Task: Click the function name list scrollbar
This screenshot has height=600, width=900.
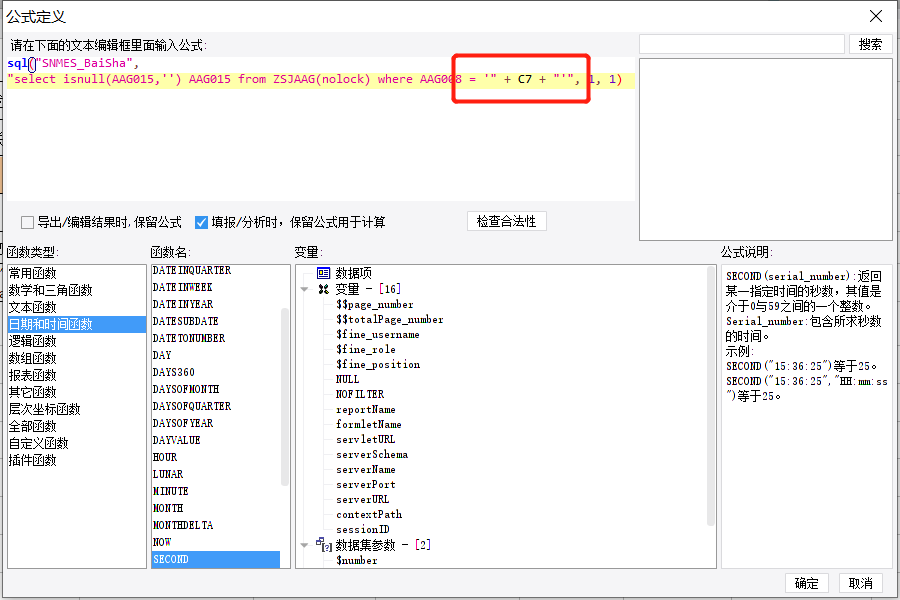Action: [285, 396]
